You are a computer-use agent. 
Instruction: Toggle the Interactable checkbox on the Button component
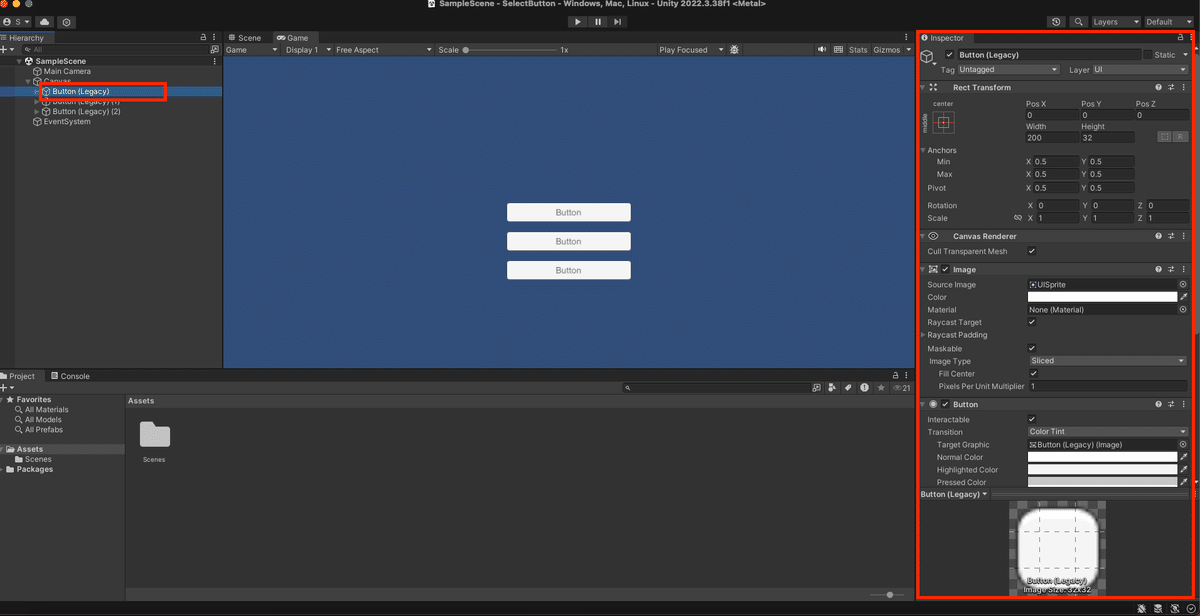(x=1031, y=419)
